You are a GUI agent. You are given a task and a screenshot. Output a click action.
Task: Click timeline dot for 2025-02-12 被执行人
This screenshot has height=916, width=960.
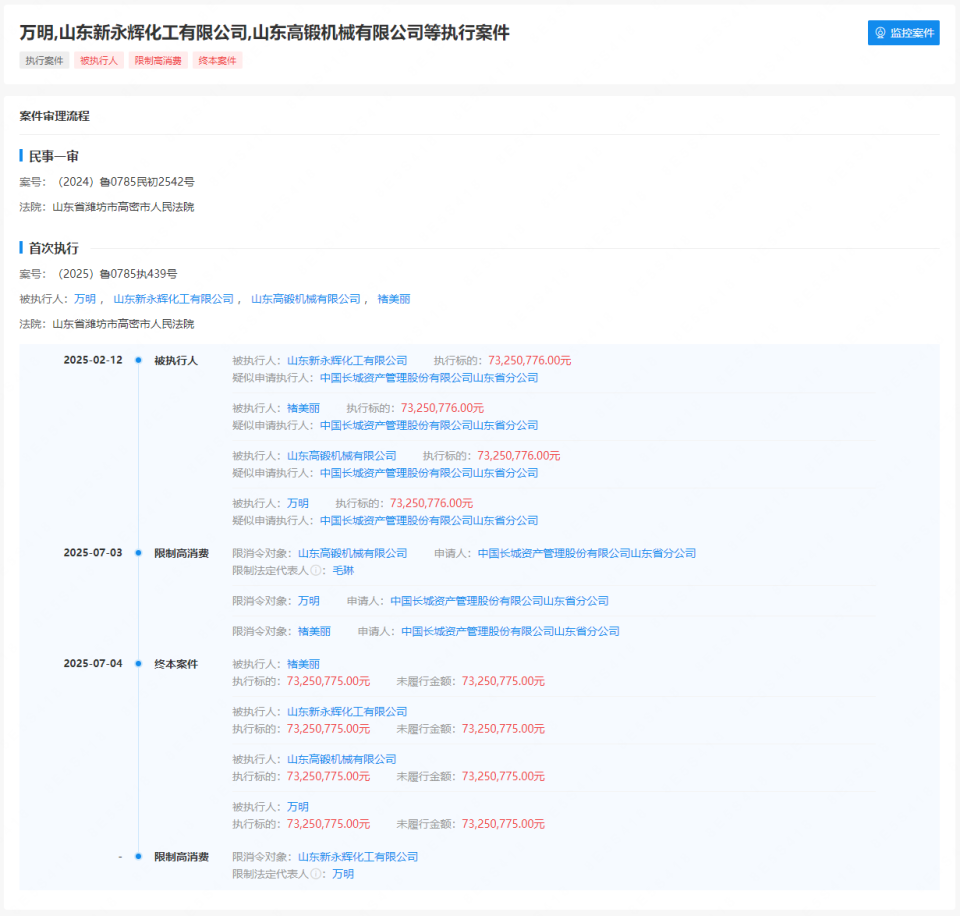[x=138, y=360]
